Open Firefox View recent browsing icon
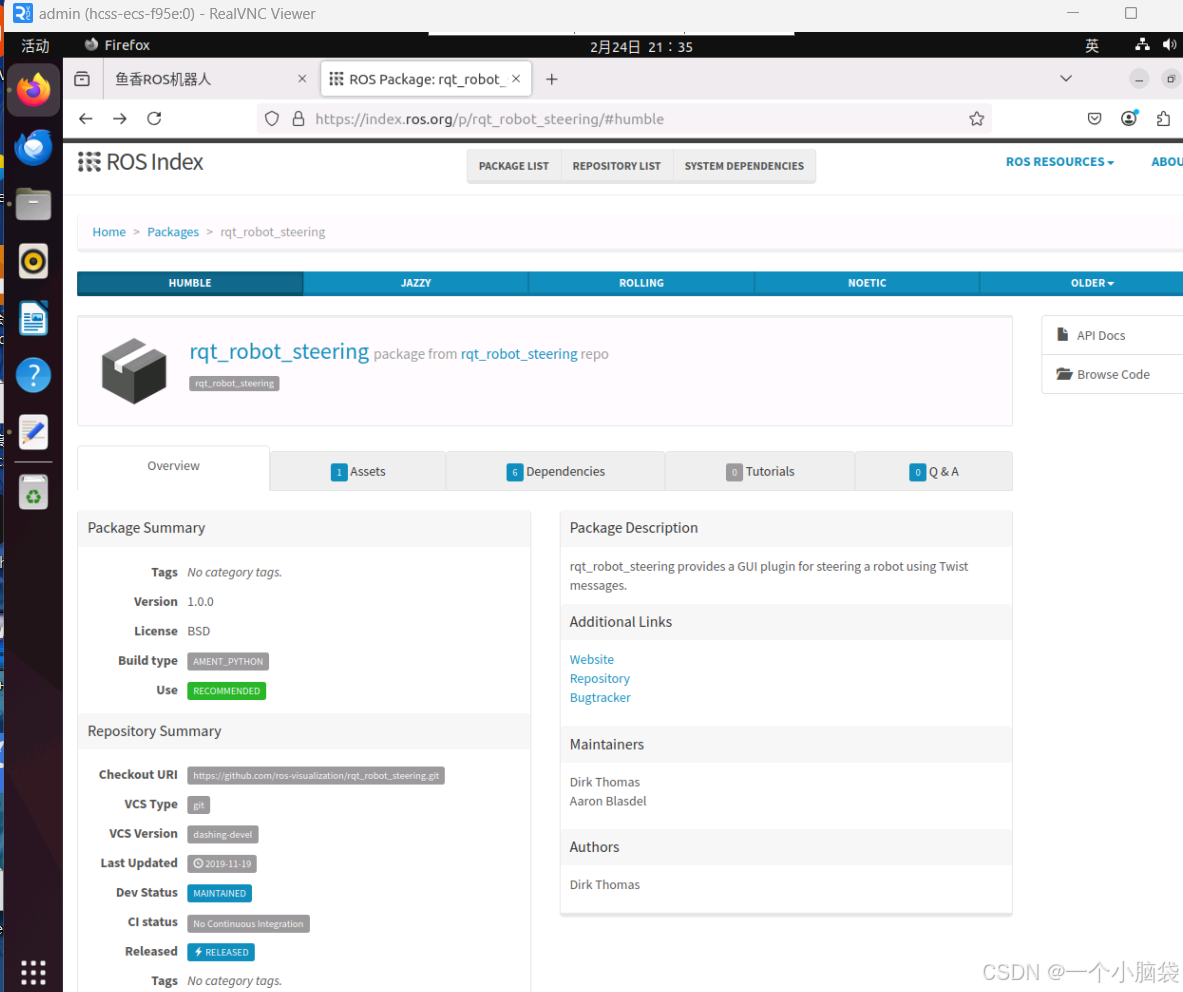1183x992 pixels. tap(81, 78)
